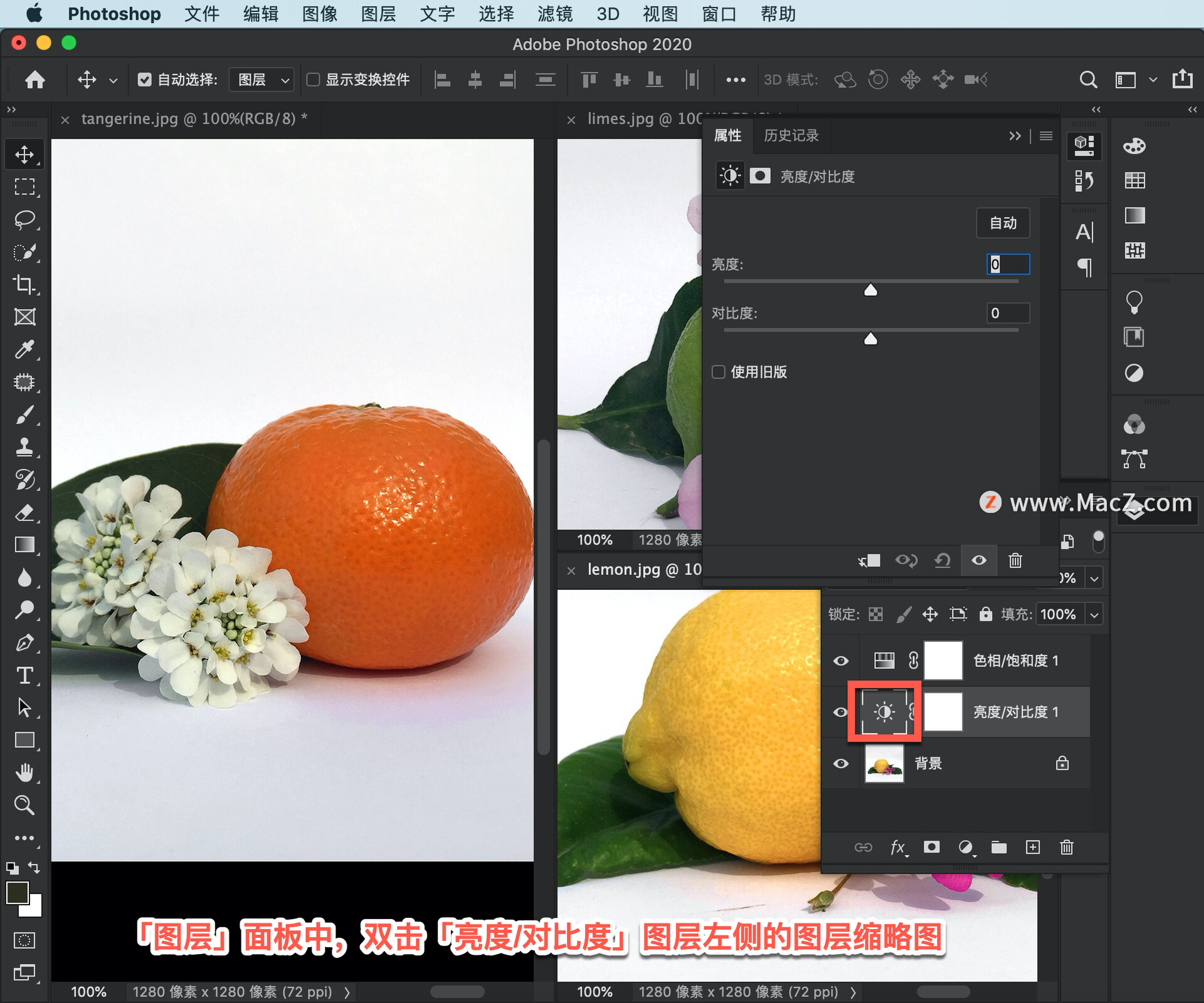Open the 填充 percentage dropdown

click(x=1094, y=614)
